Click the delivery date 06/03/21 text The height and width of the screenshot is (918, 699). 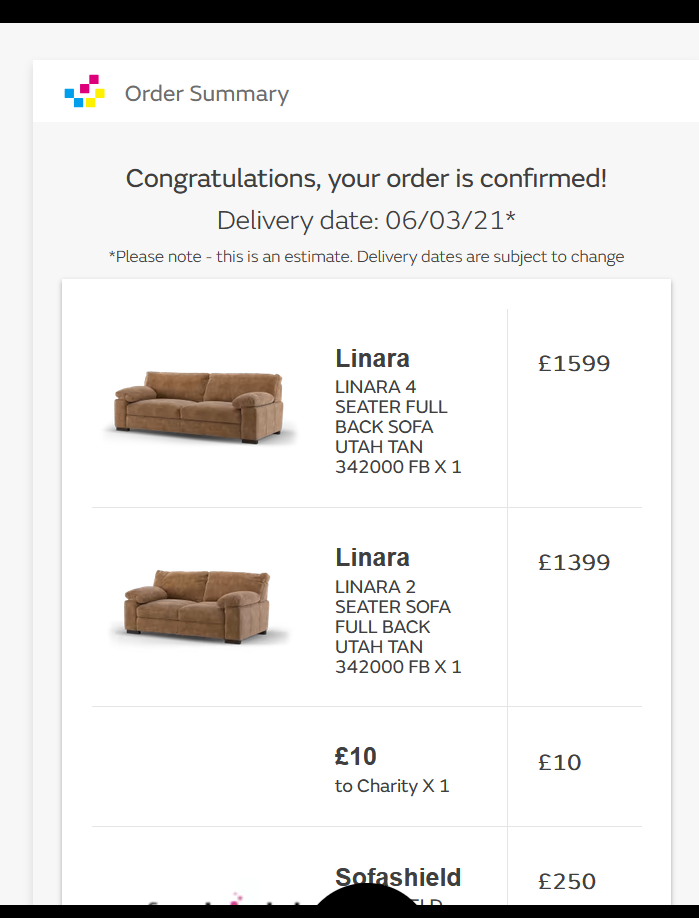pos(366,221)
